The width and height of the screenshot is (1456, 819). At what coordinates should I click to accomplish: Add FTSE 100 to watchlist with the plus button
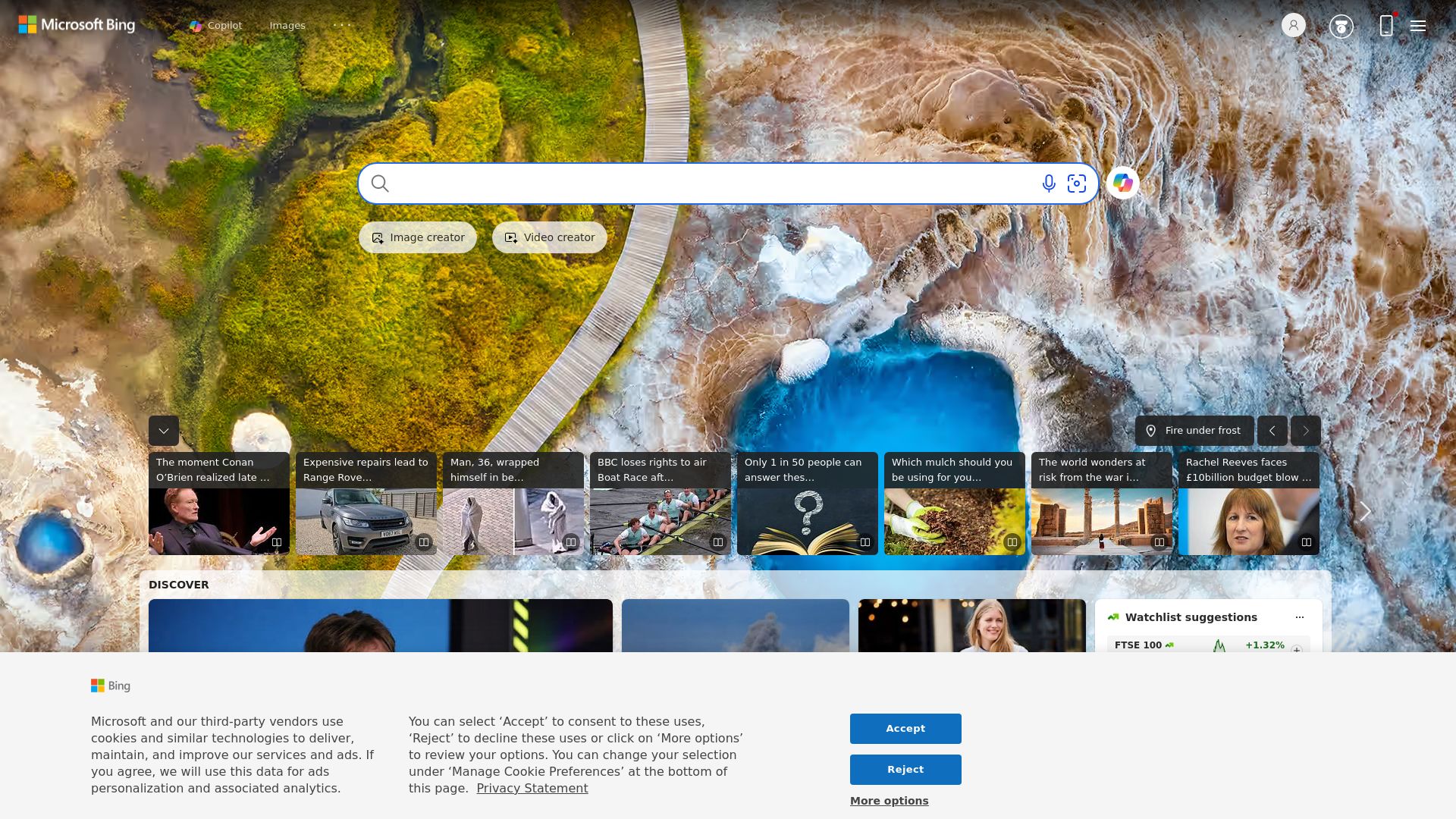tap(1297, 648)
